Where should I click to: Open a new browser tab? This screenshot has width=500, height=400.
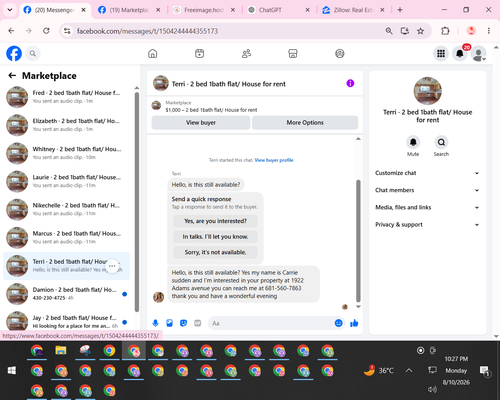[x=400, y=10]
